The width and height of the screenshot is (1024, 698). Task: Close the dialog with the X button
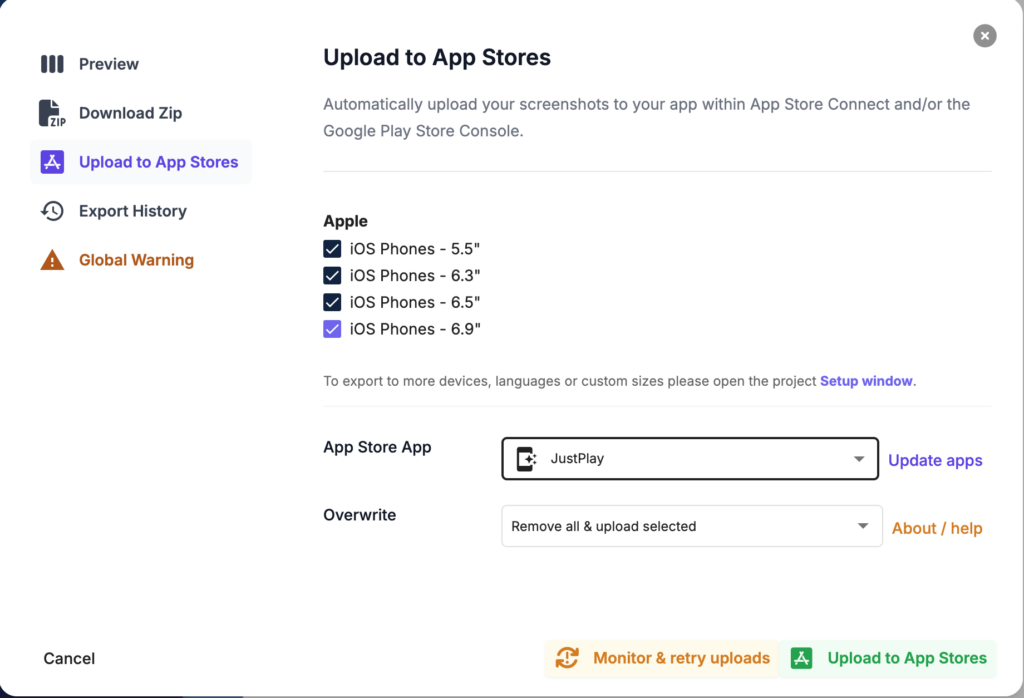click(985, 36)
